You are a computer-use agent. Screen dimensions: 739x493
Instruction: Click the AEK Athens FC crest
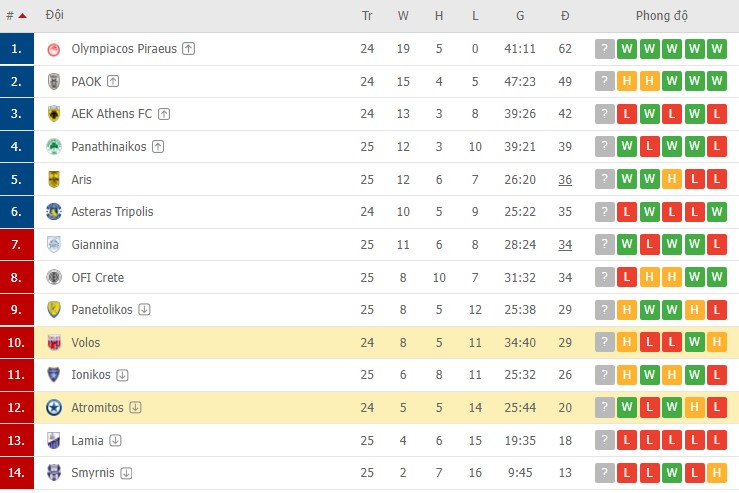click(x=54, y=114)
